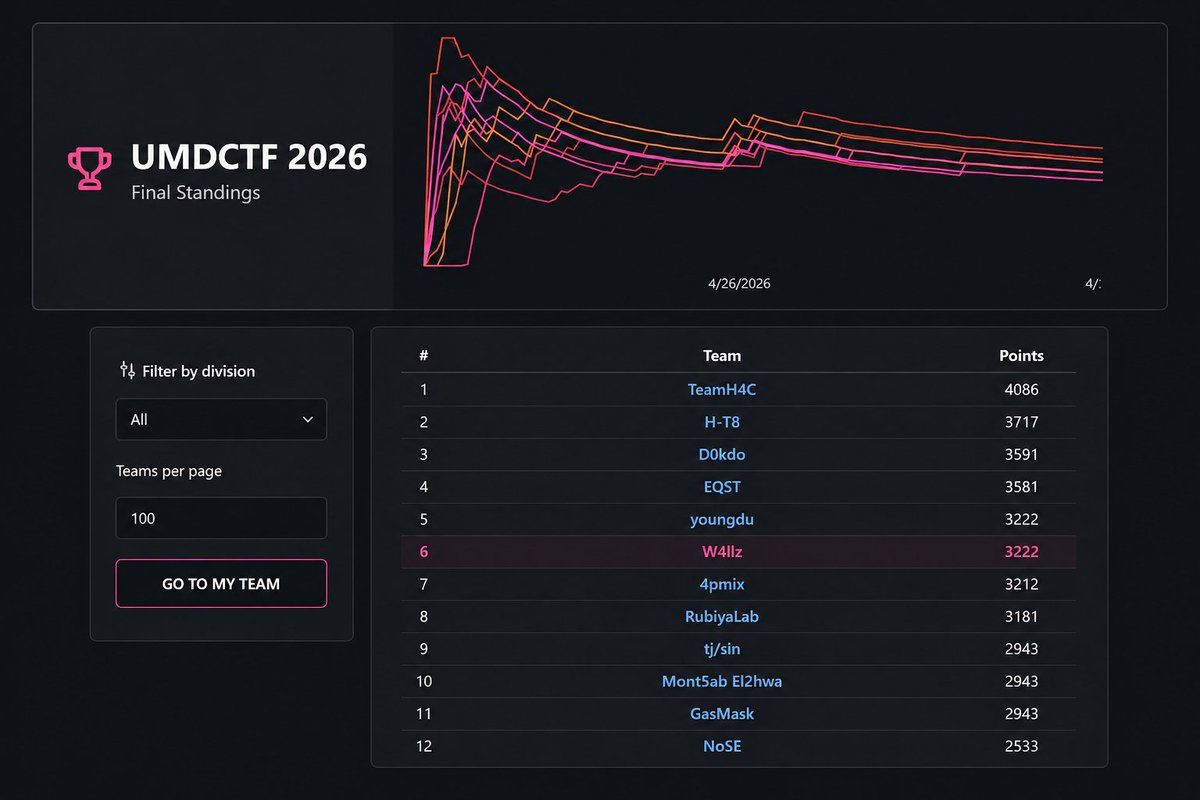Image resolution: width=1200 pixels, height=800 pixels.
Task: Click the 3181 points value
Action: click(x=1021, y=616)
